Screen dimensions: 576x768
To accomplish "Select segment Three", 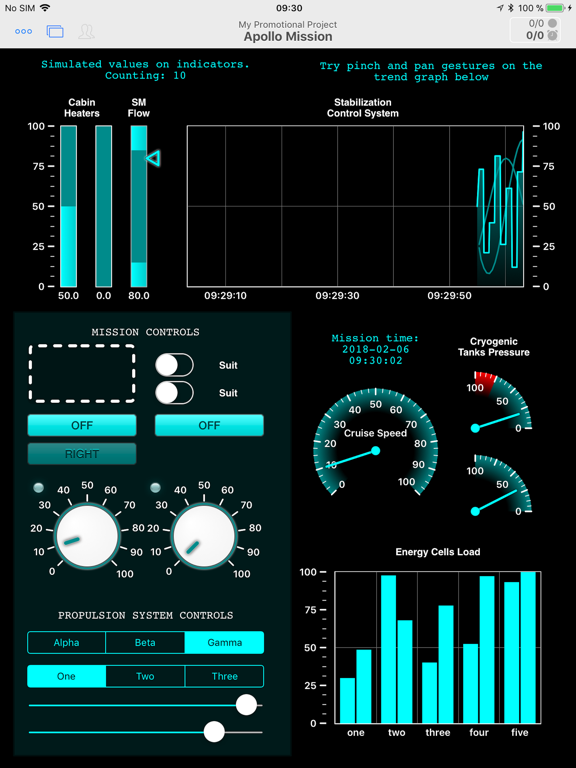I will click(224, 676).
